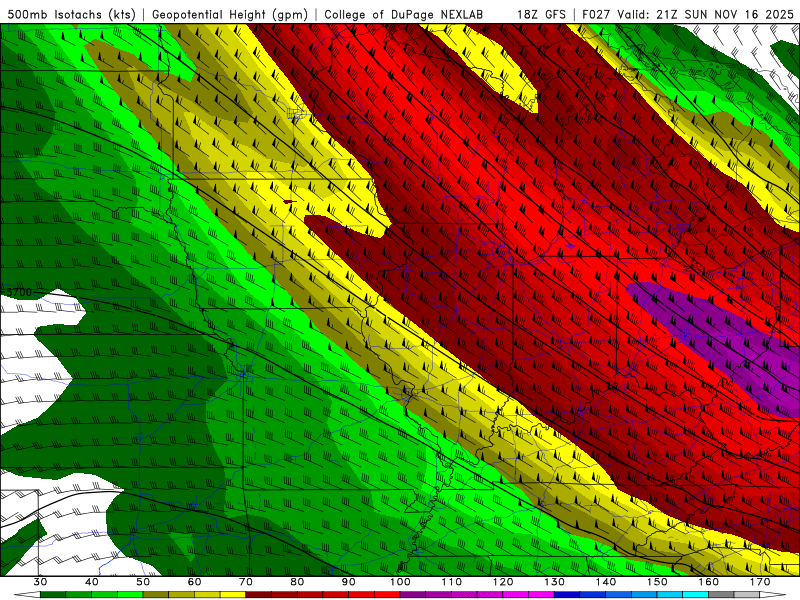
Task: Click the "F027" forecast hour text
Action: [x=596, y=14]
